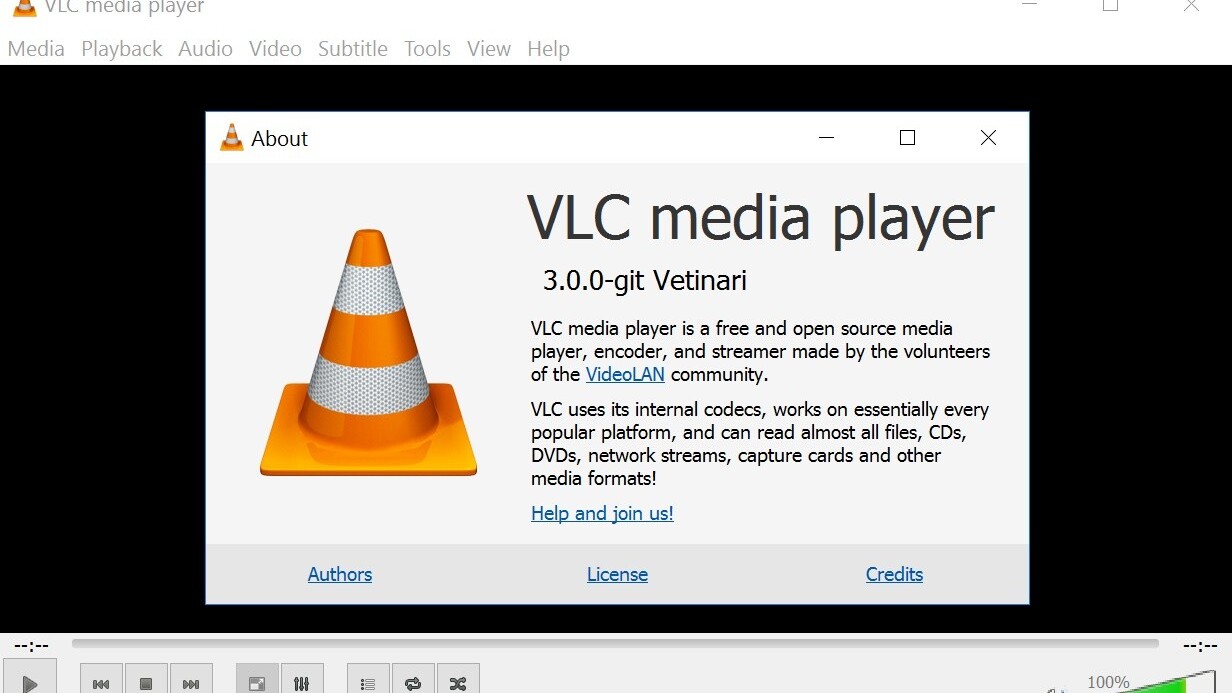The image size is (1232, 693).
Task: Click the playback seek bar
Action: tap(615, 644)
